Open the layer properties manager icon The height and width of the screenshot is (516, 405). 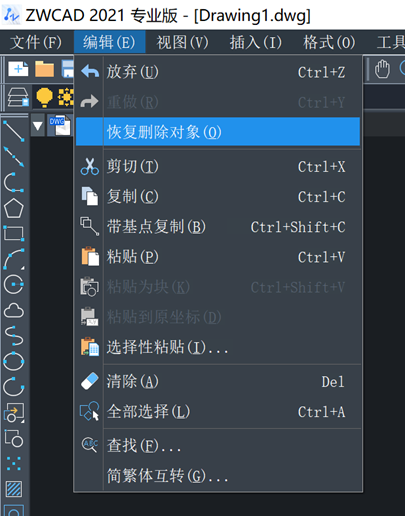18,97
